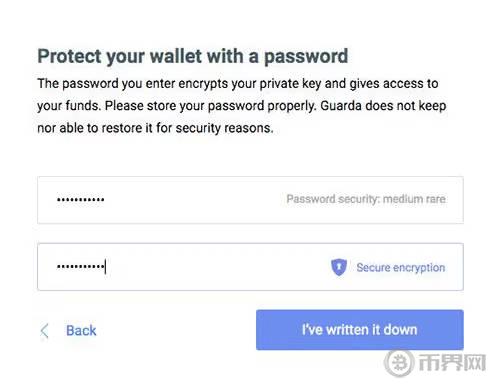
Task: Confirm with "I've written it down" button
Action: click(x=360, y=330)
